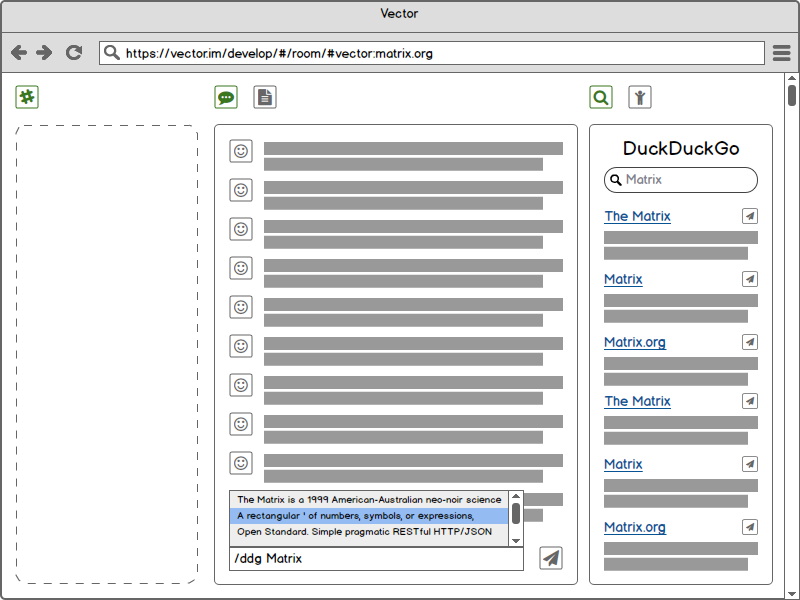Click send message paper plane button
This screenshot has height=600, width=800.
coord(551,558)
